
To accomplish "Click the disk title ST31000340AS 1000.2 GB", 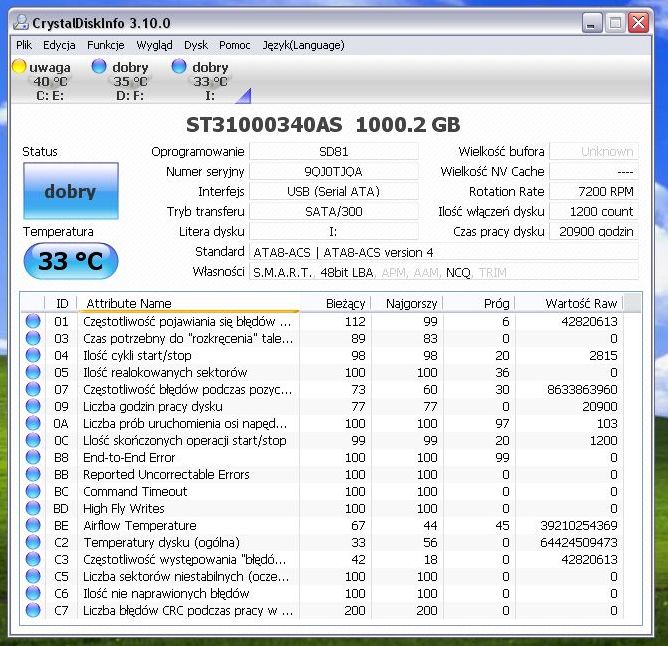I will [323, 125].
